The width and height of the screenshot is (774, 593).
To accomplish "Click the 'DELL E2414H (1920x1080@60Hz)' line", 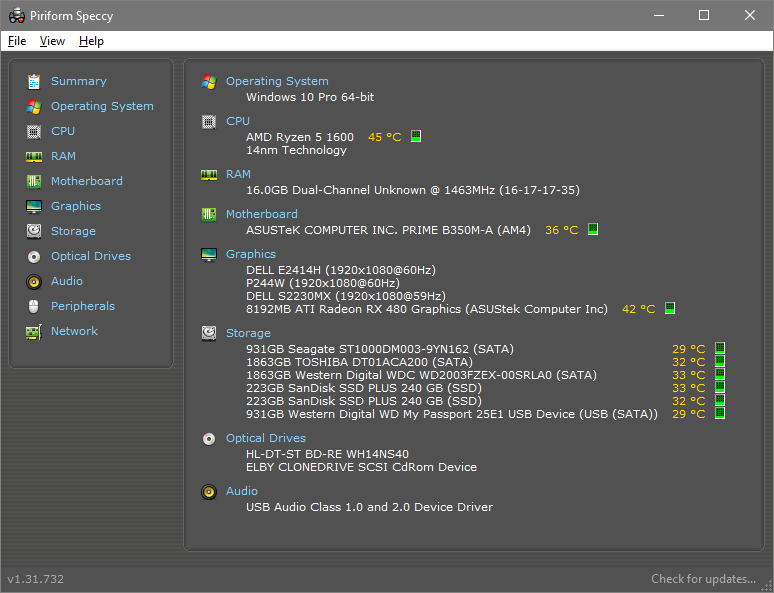I will click(x=341, y=271).
